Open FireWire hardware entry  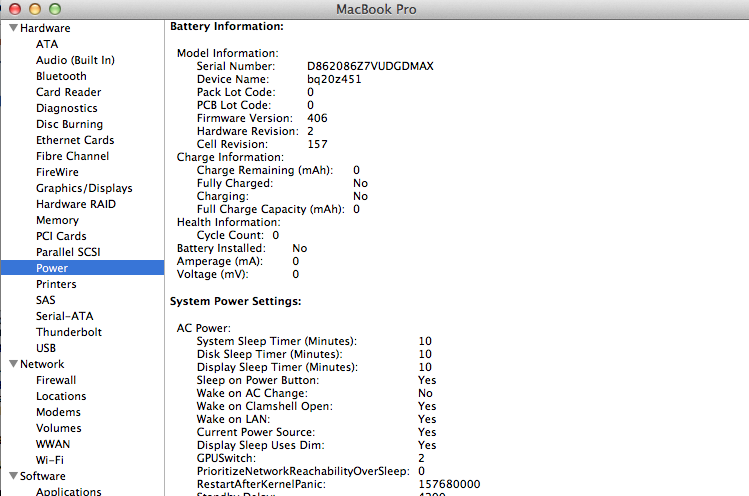[x=57, y=172]
